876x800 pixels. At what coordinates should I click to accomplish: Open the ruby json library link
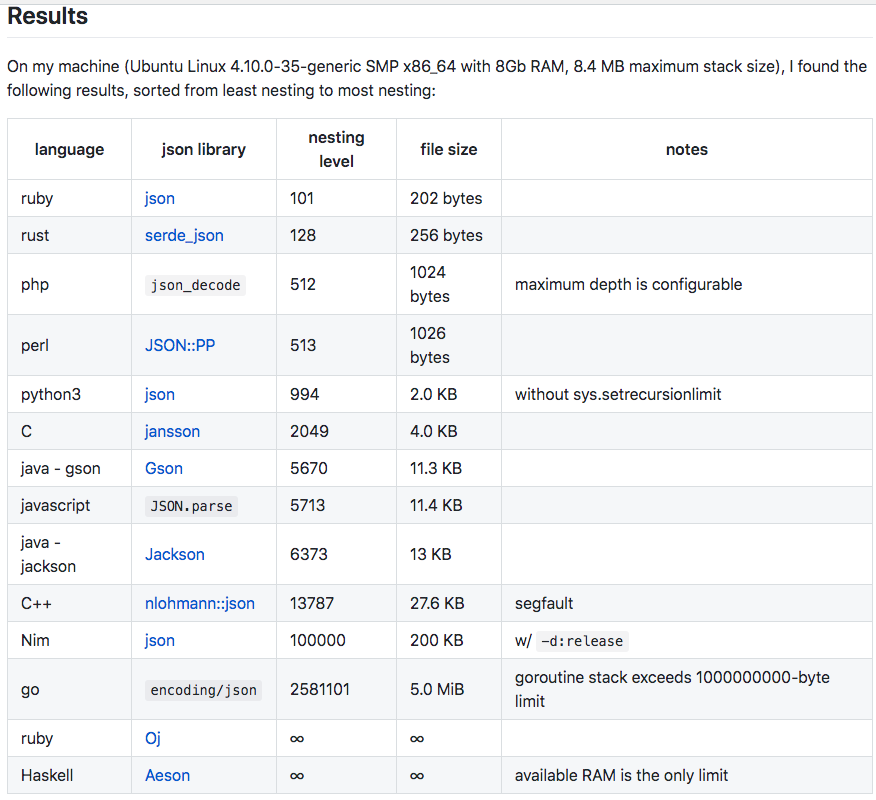tap(160, 198)
